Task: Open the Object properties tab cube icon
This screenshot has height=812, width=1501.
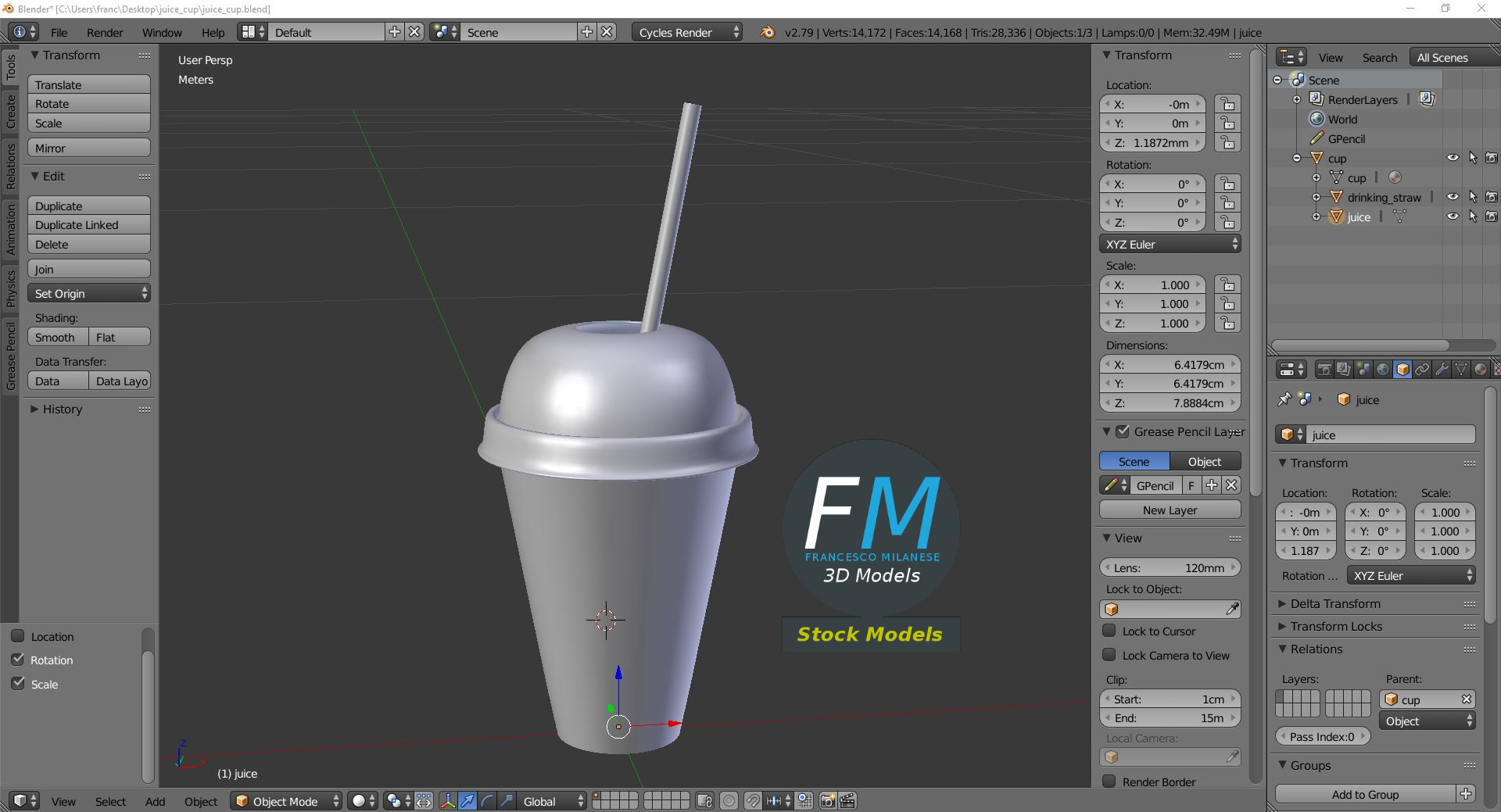Action: [1402, 370]
